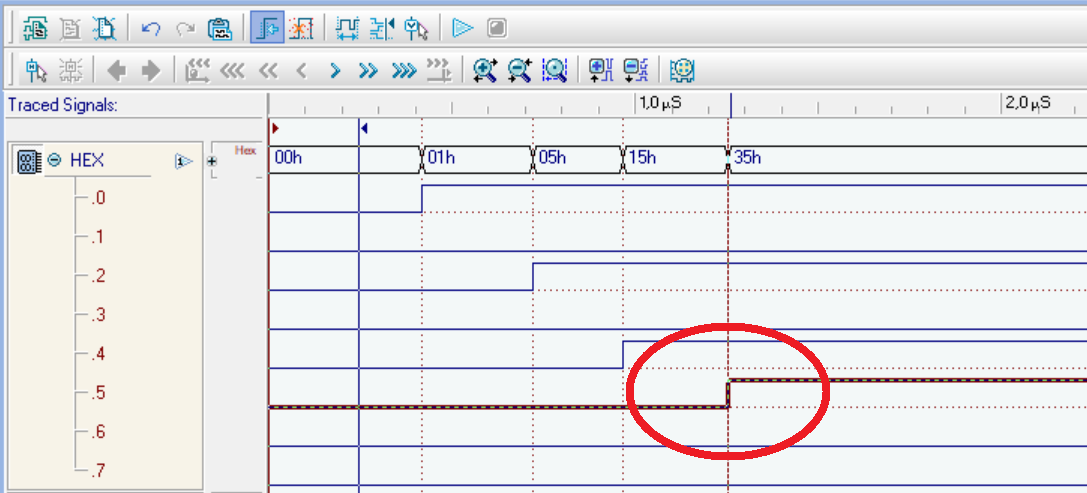
Task: Click the crossed-lines document page toolbar icon
Action: pos(104,28)
